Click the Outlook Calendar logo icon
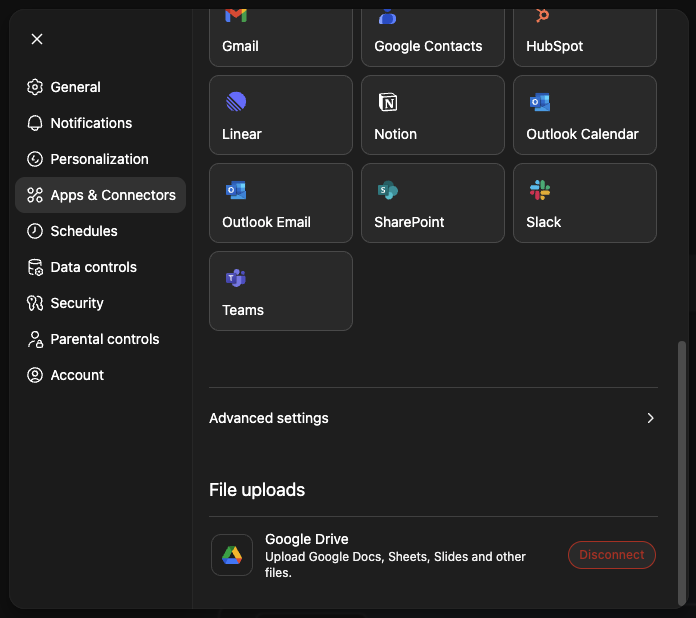This screenshot has height=618, width=696. coord(540,102)
